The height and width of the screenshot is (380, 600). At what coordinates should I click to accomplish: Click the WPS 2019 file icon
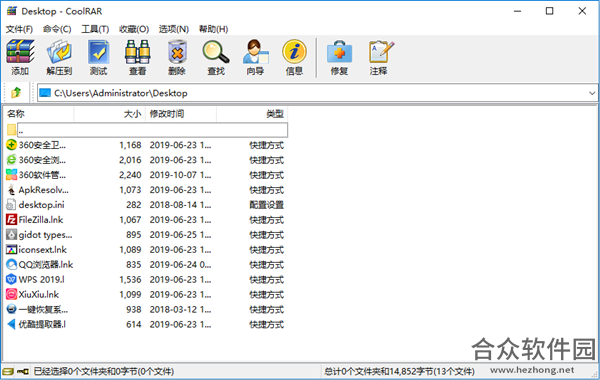(11, 279)
